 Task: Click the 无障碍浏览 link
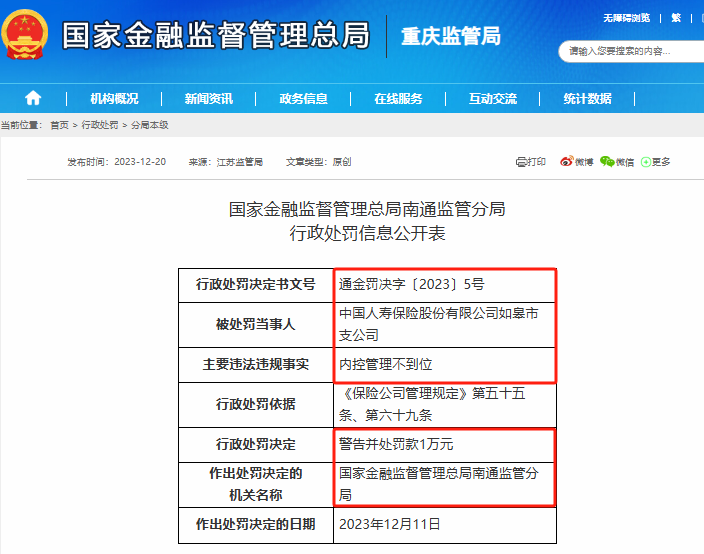pyautogui.click(x=626, y=18)
